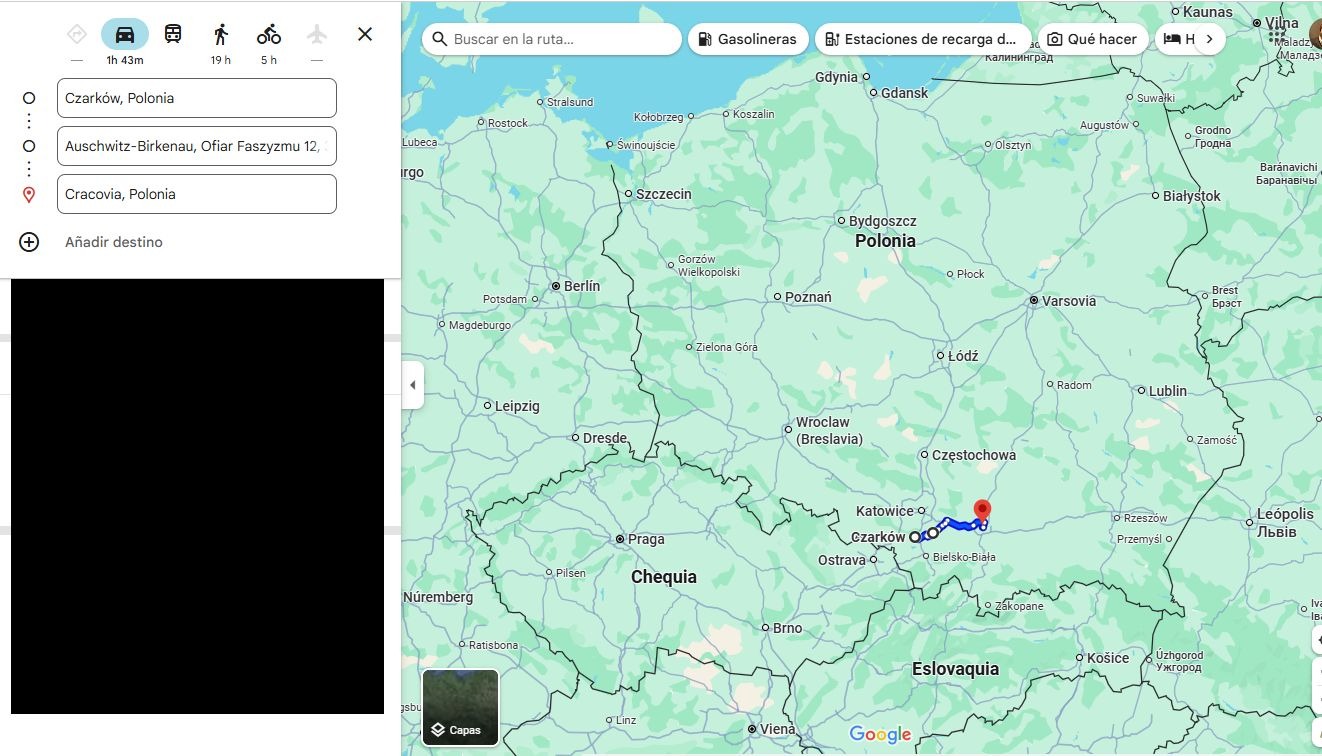The height and width of the screenshot is (756, 1322).
Task: Click Bielsko-Biała city label
Action: click(963, 557)
